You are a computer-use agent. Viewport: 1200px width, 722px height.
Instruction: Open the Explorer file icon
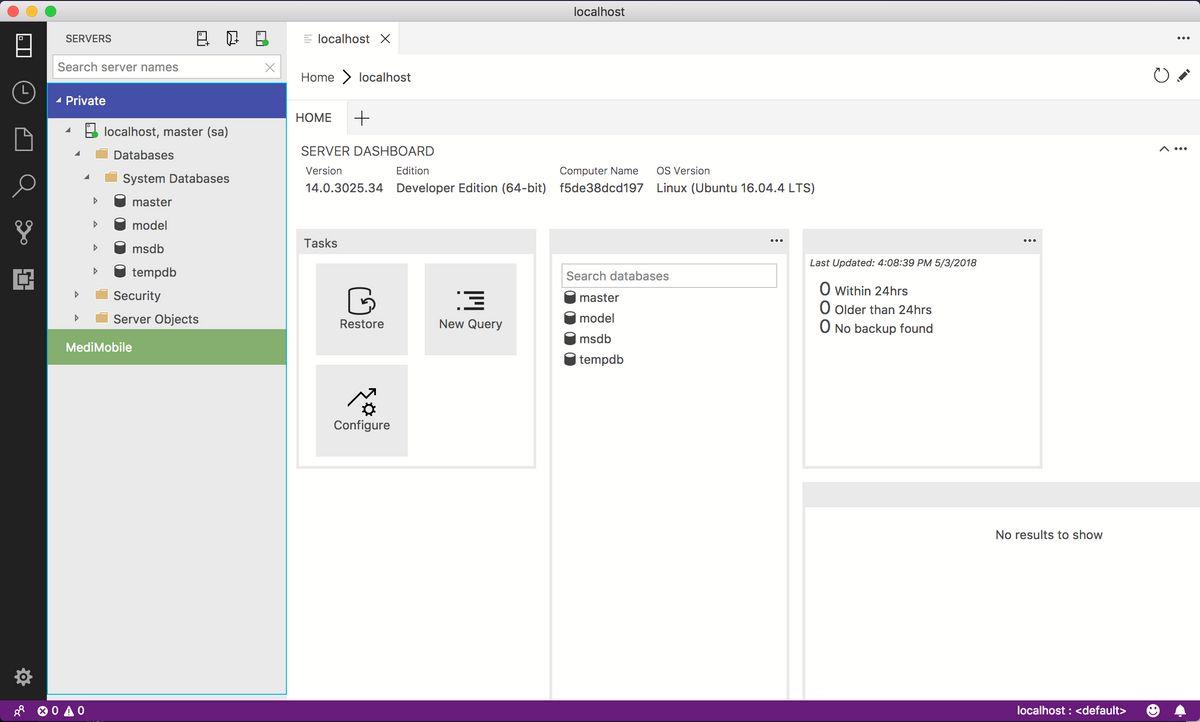click(x=24, y=139)
